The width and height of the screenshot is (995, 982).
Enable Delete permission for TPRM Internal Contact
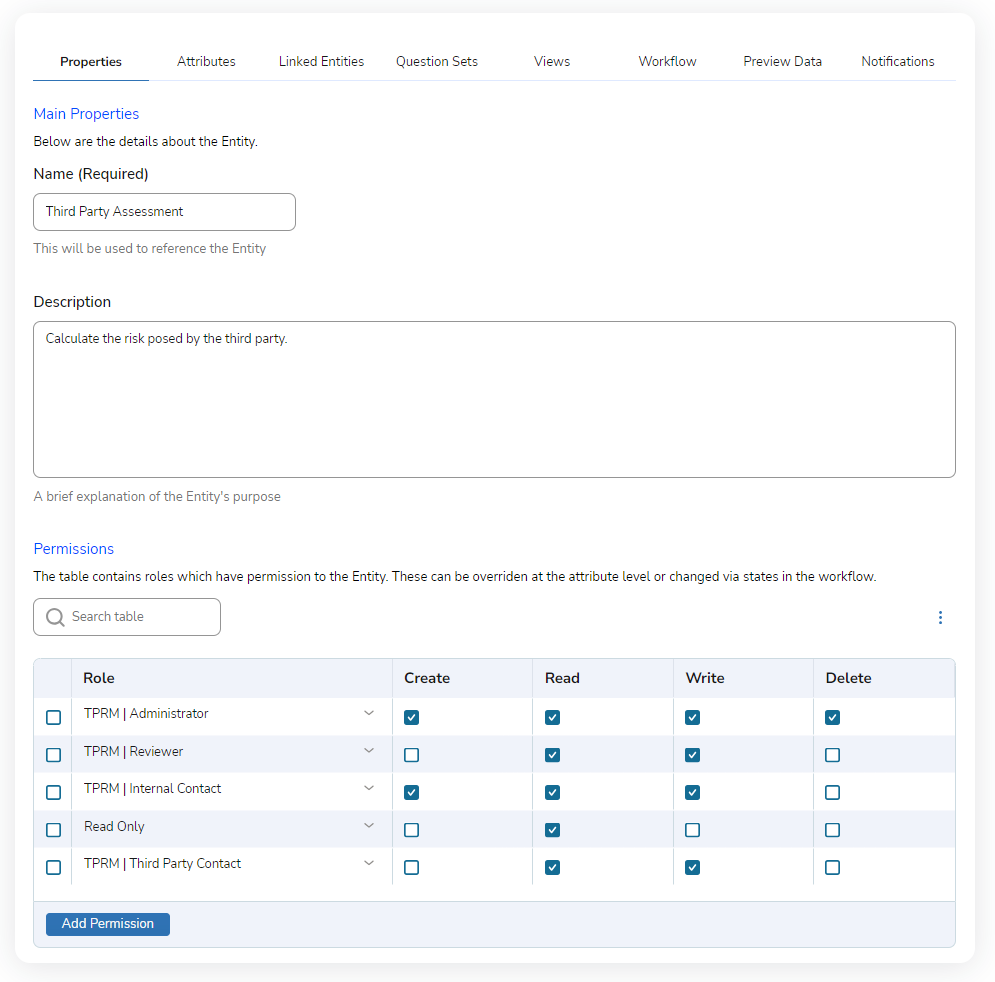point(832,791)
